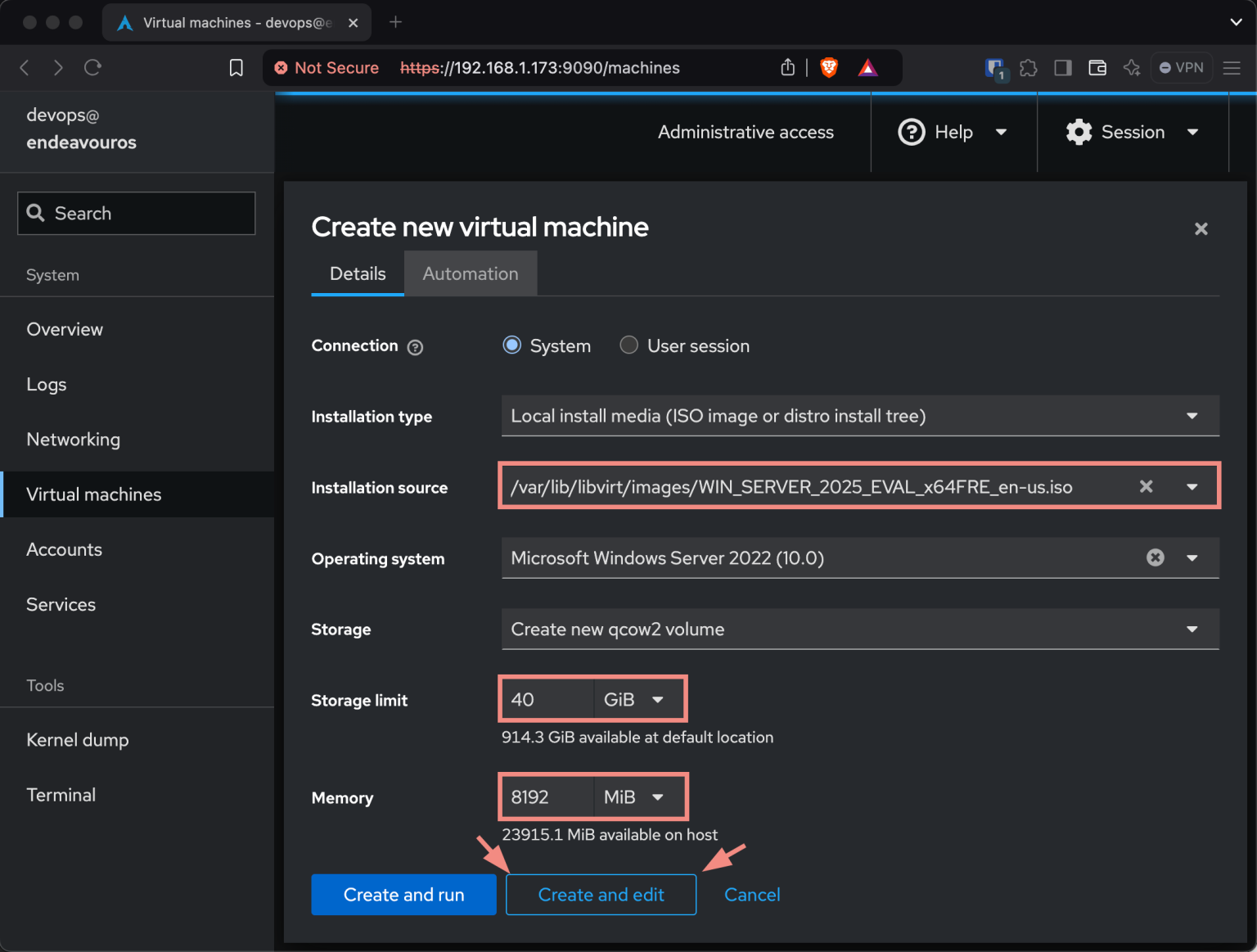This screenshot has width=1257, height=952.
Task: Switch to the Automation tab
Action: [471, 273]
